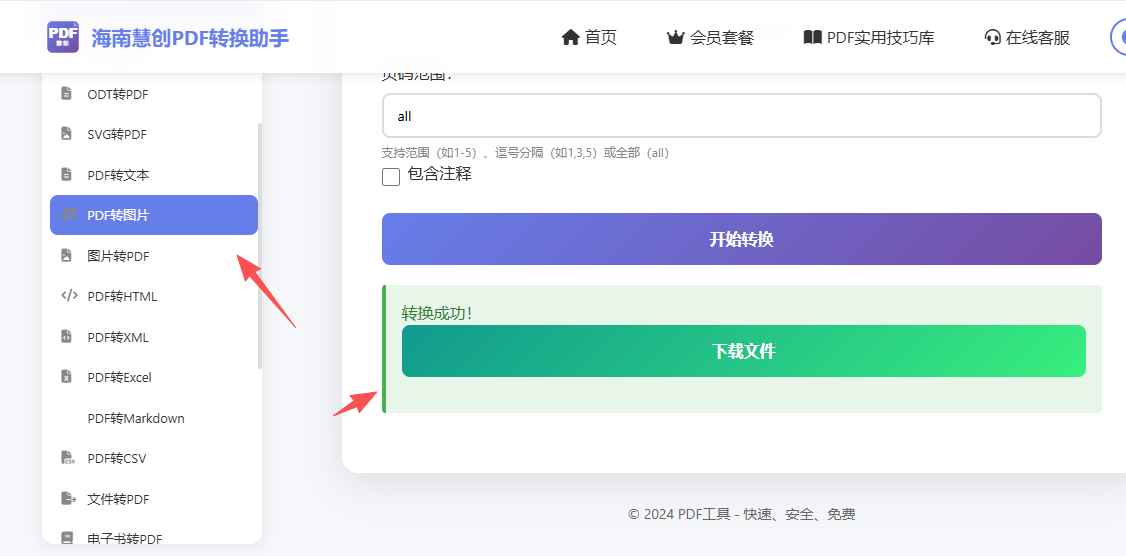Select PDF转Excel in the sidebar
This screenshot has height=556, width=1126.
pos(154,377)
